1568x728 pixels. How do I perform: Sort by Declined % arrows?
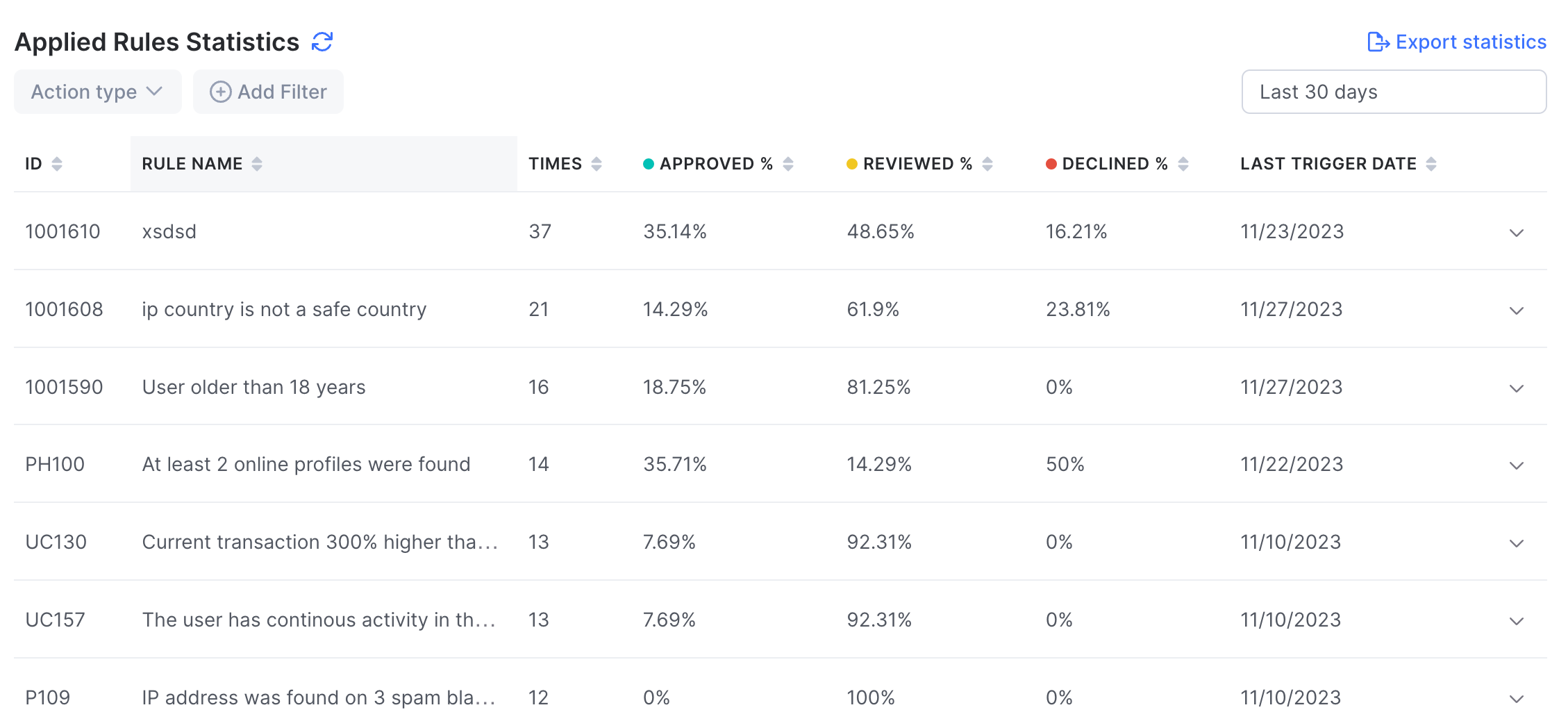(x=1183, y=164)
